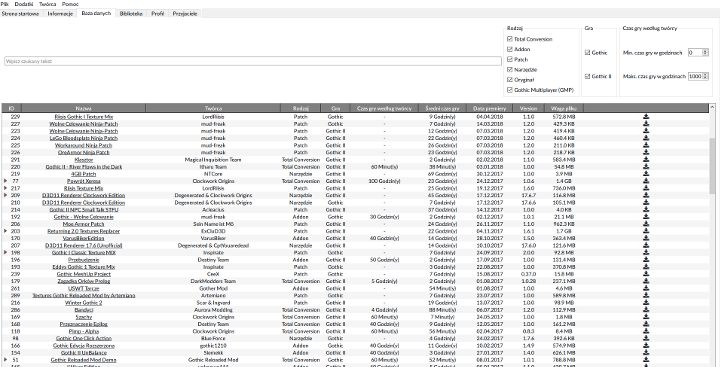The width and height of the screenshot is (720, 367).
Task: Switch to the Biblioteka tab
Action: pyautogui.click(x=131, y=14)
